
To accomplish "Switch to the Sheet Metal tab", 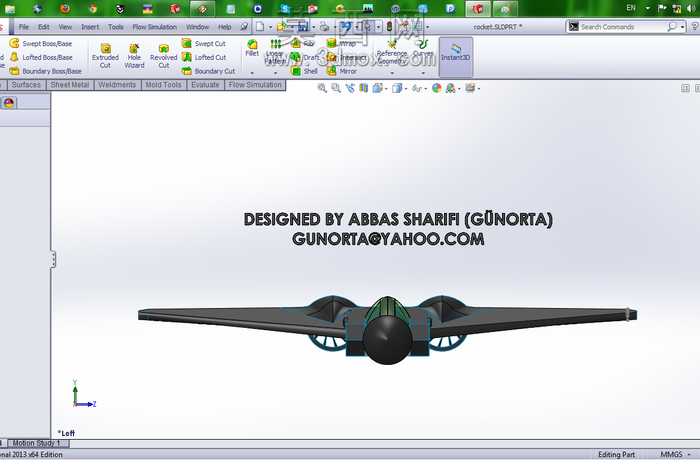I will (x=70, y=85).
